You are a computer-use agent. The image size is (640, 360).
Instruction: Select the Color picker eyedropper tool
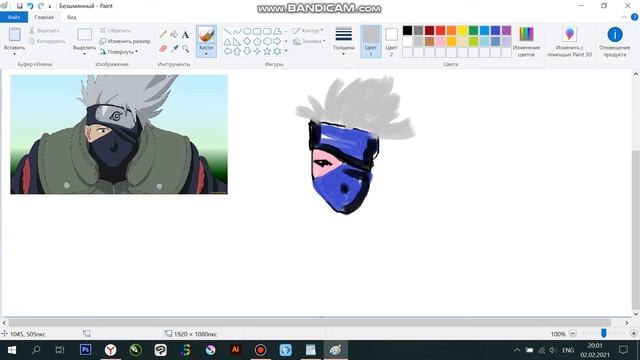pos(174,49)
